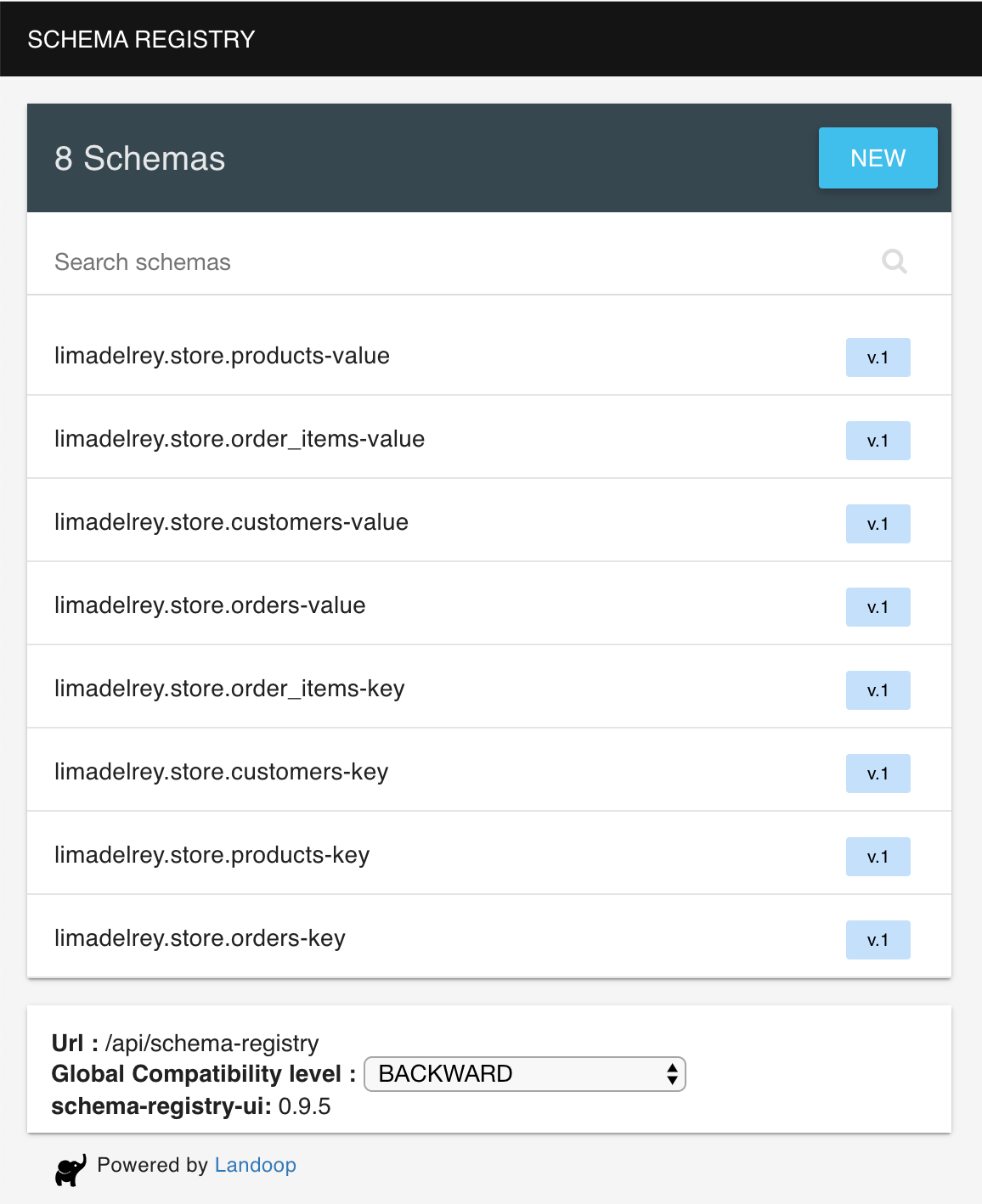This screenshot has height=1204, width=982.
Task: Click the v.1 badge for customers-value
Action: pyautogui.click(x=878, y=524)
